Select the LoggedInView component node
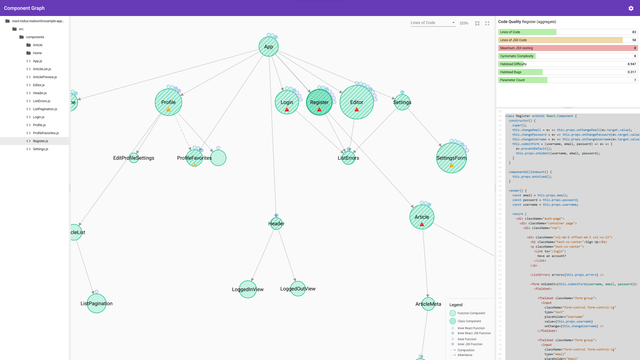Viewport: 640px width, 360px height. [x=248, y=289]
